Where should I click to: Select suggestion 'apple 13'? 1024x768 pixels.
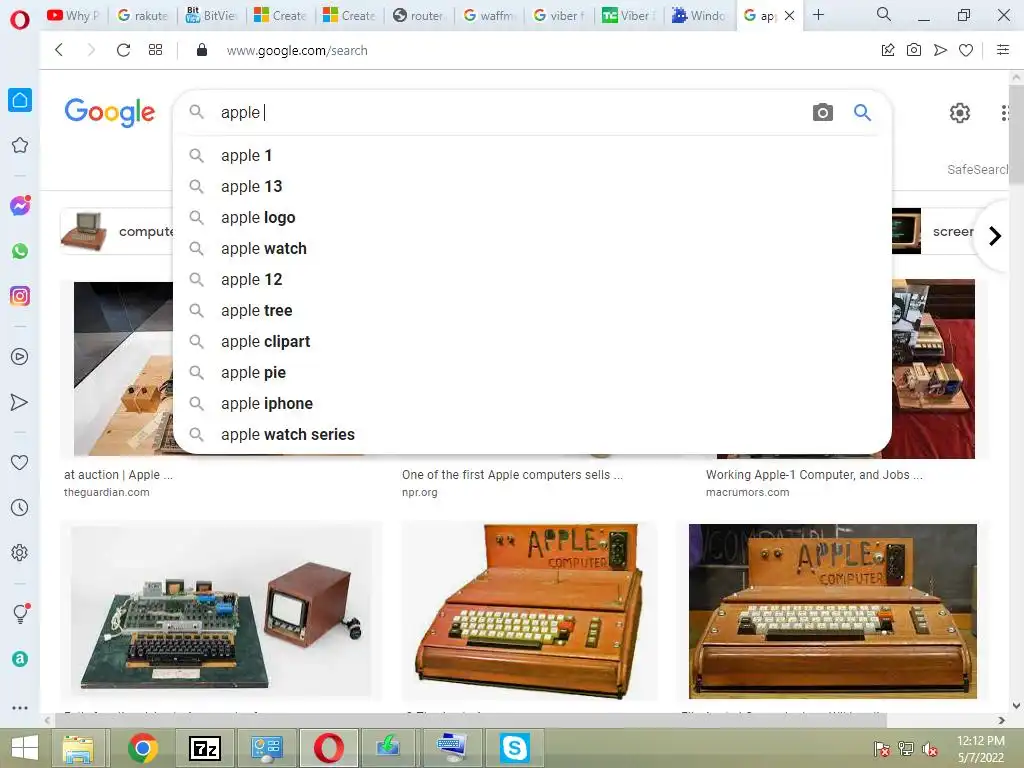pos(532,186)
